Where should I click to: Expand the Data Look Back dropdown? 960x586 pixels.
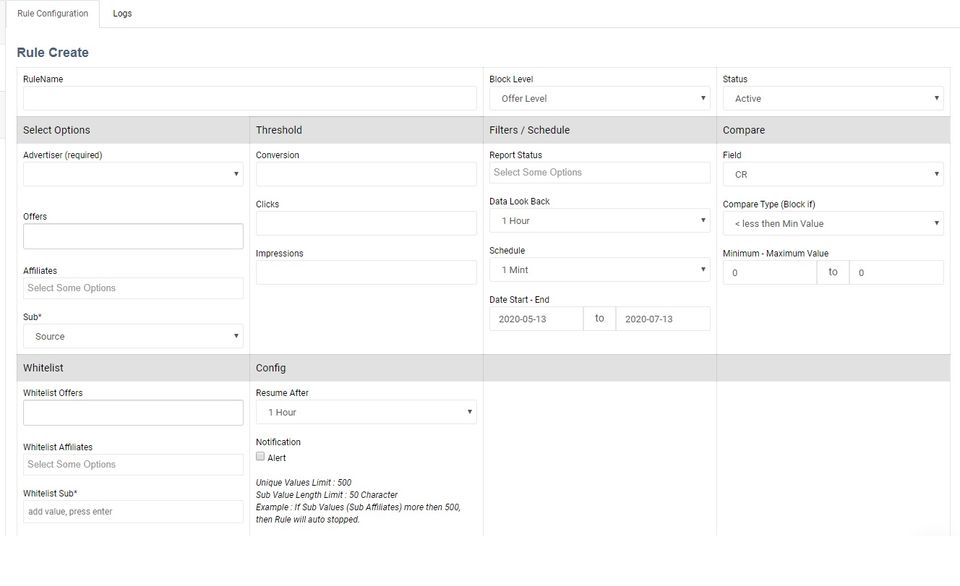coord(598,221)
